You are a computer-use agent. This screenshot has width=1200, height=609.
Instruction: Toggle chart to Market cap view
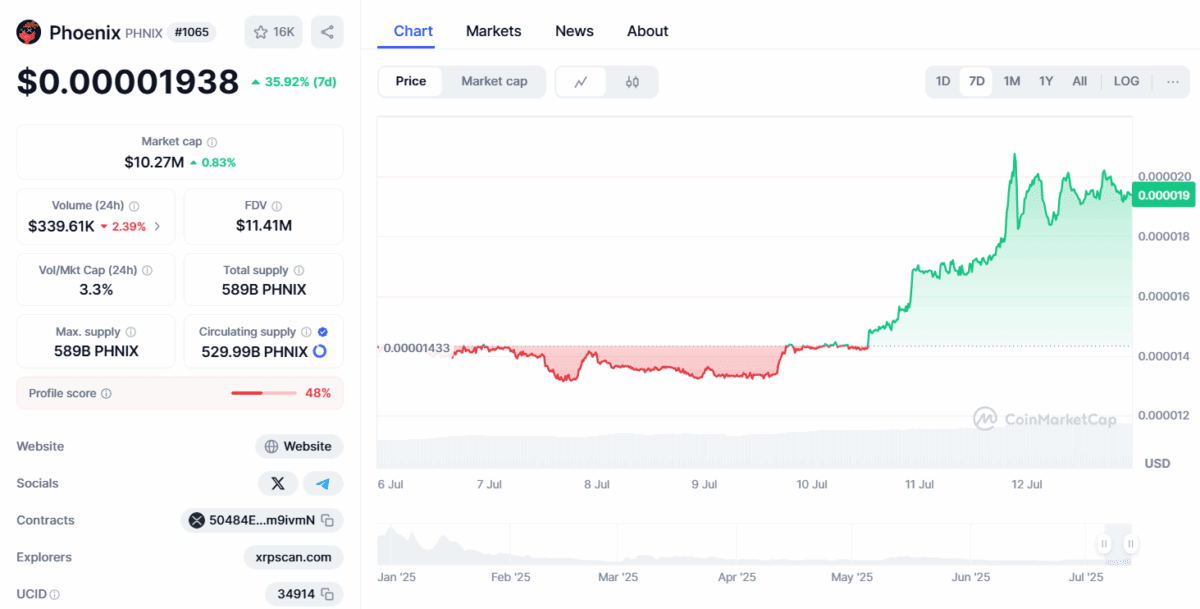[x=494, y=81]
